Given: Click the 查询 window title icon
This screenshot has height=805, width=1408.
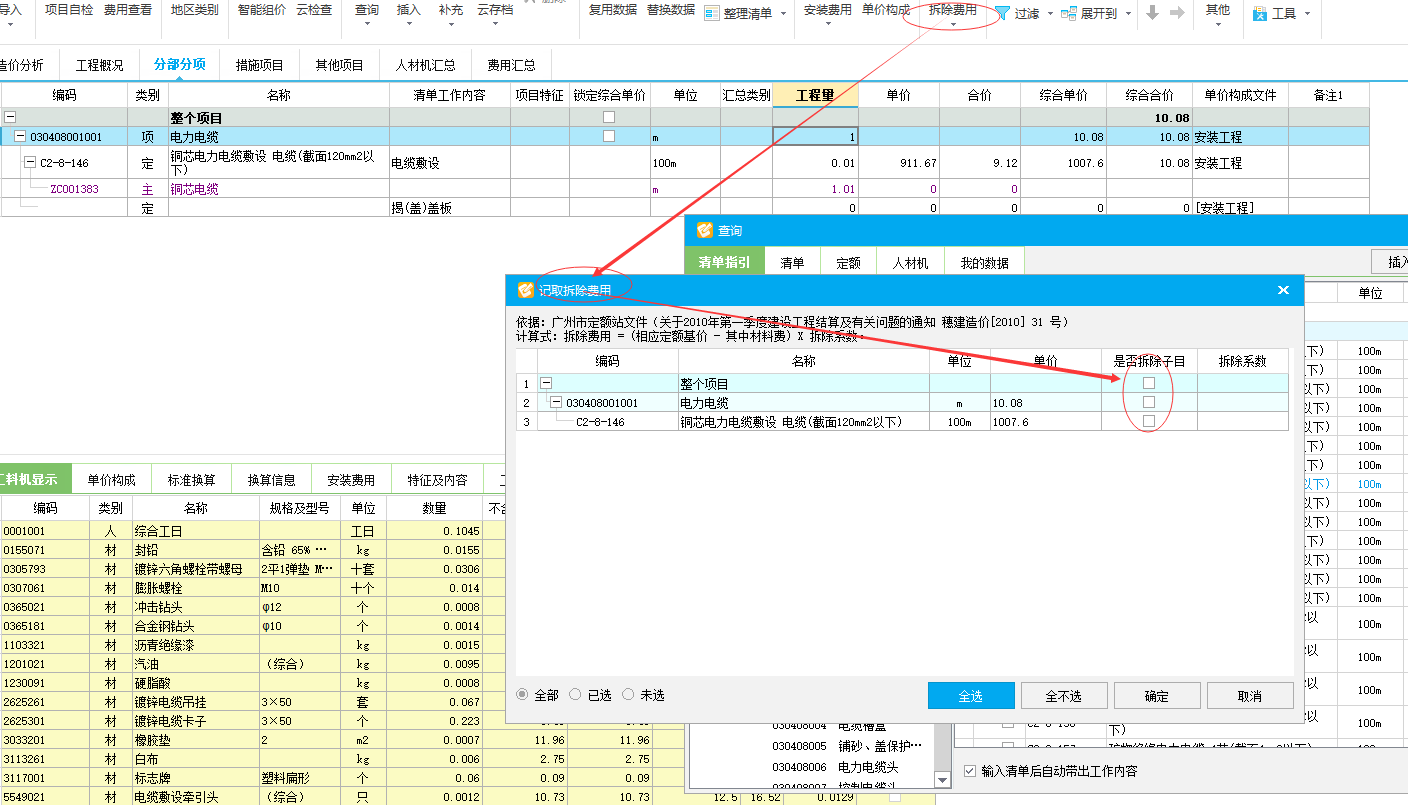Looking at the screenshot, I should (x=705, y=230).
